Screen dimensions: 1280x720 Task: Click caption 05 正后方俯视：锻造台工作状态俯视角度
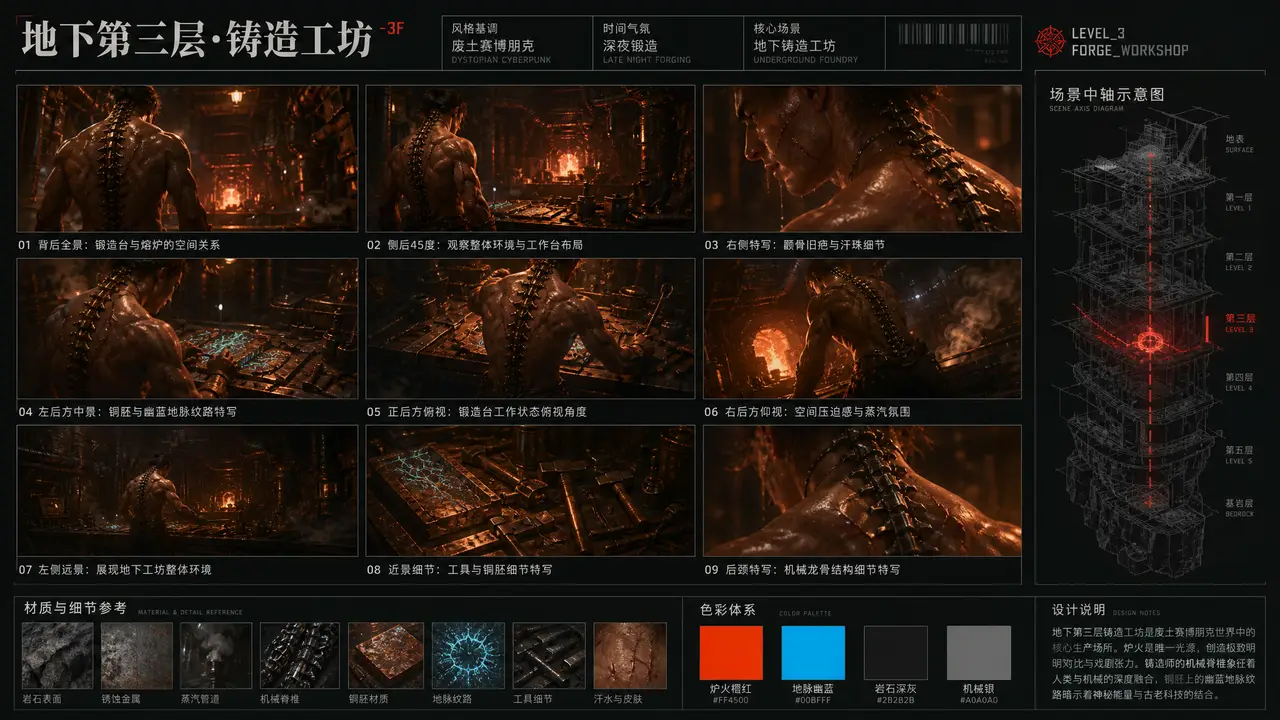coord(476,411)
